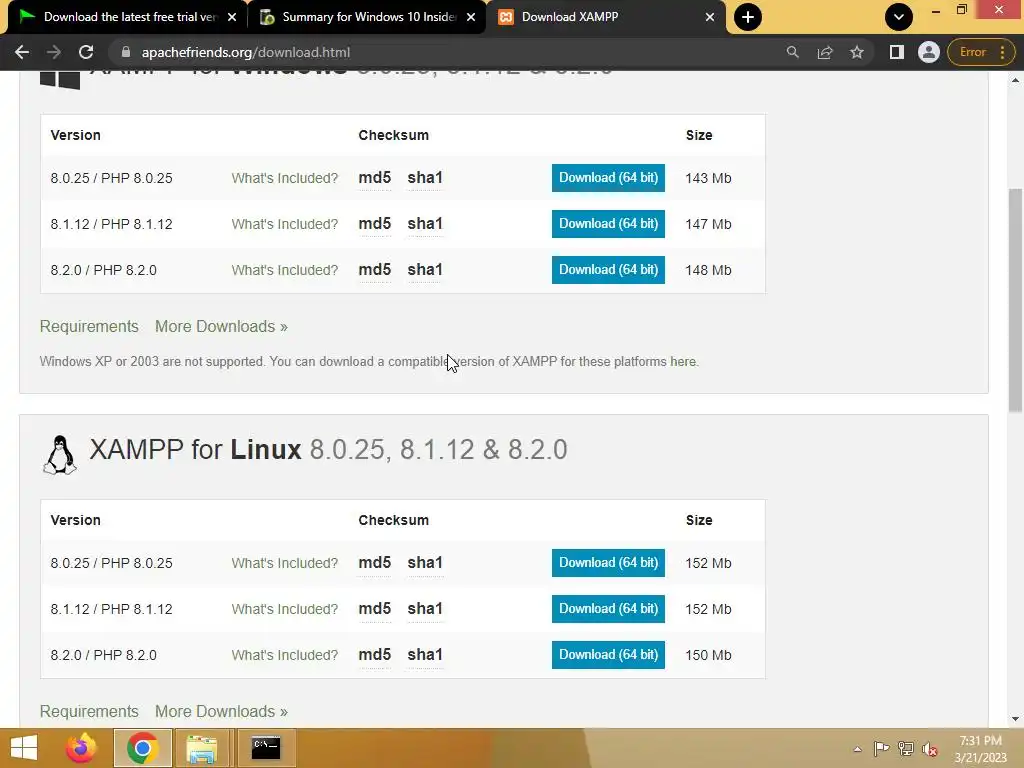This screenshot has height=768, width=1024.
Task: Download Windows XAMPP 8.0.25 64 bit
Action: (608, 178)
